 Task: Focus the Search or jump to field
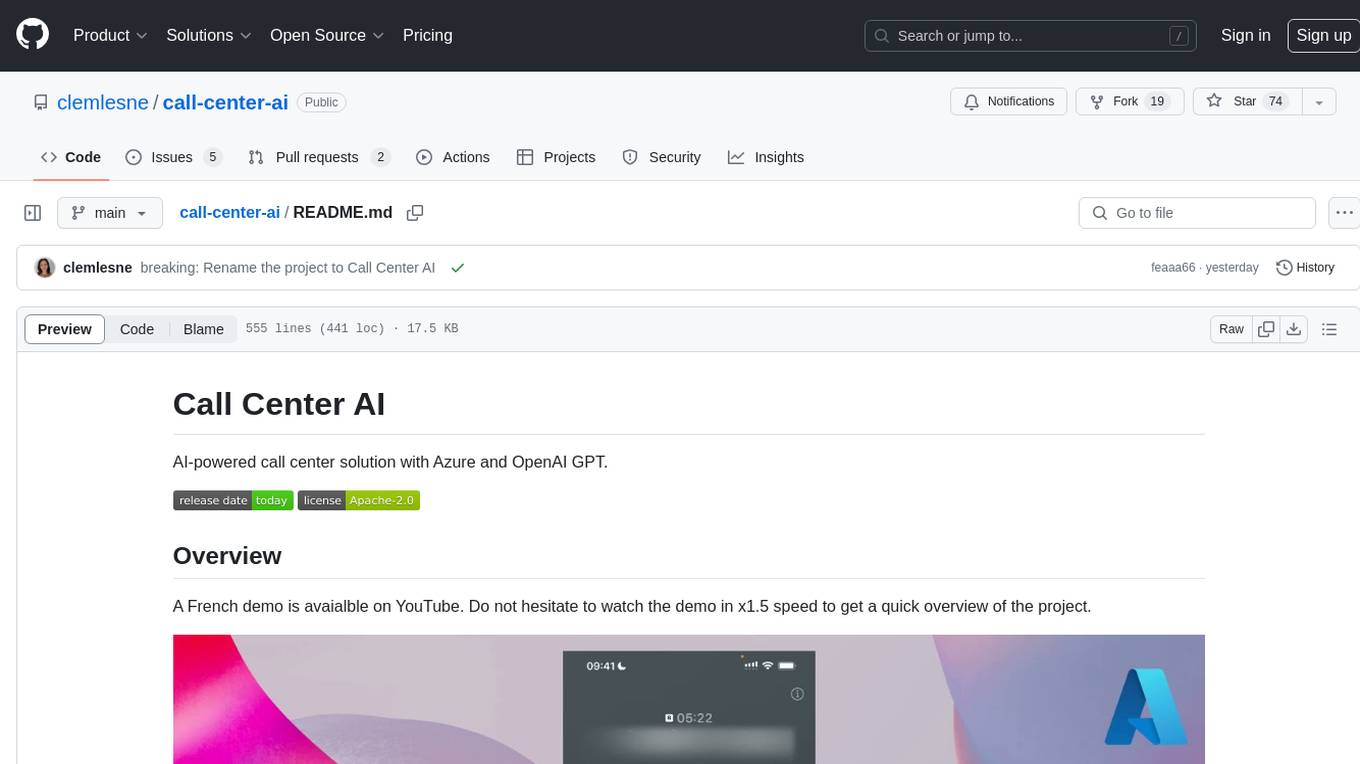[x=1032, y=36]
